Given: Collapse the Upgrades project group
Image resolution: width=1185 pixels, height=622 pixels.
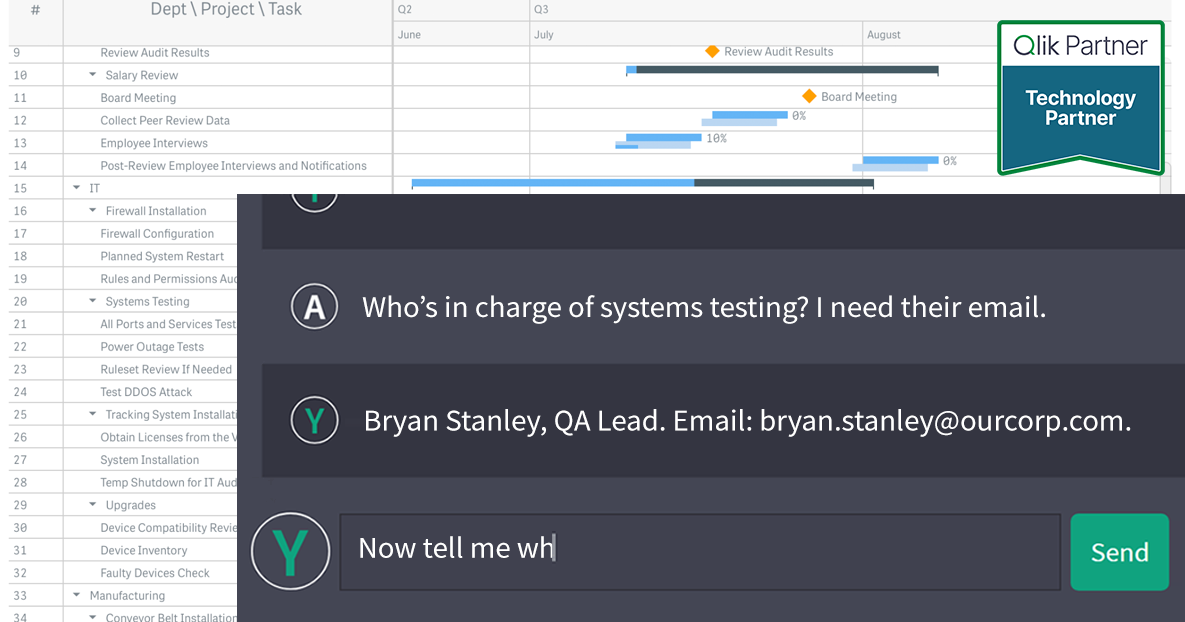Looking at the screenshot, I should [x=93, y=504].
